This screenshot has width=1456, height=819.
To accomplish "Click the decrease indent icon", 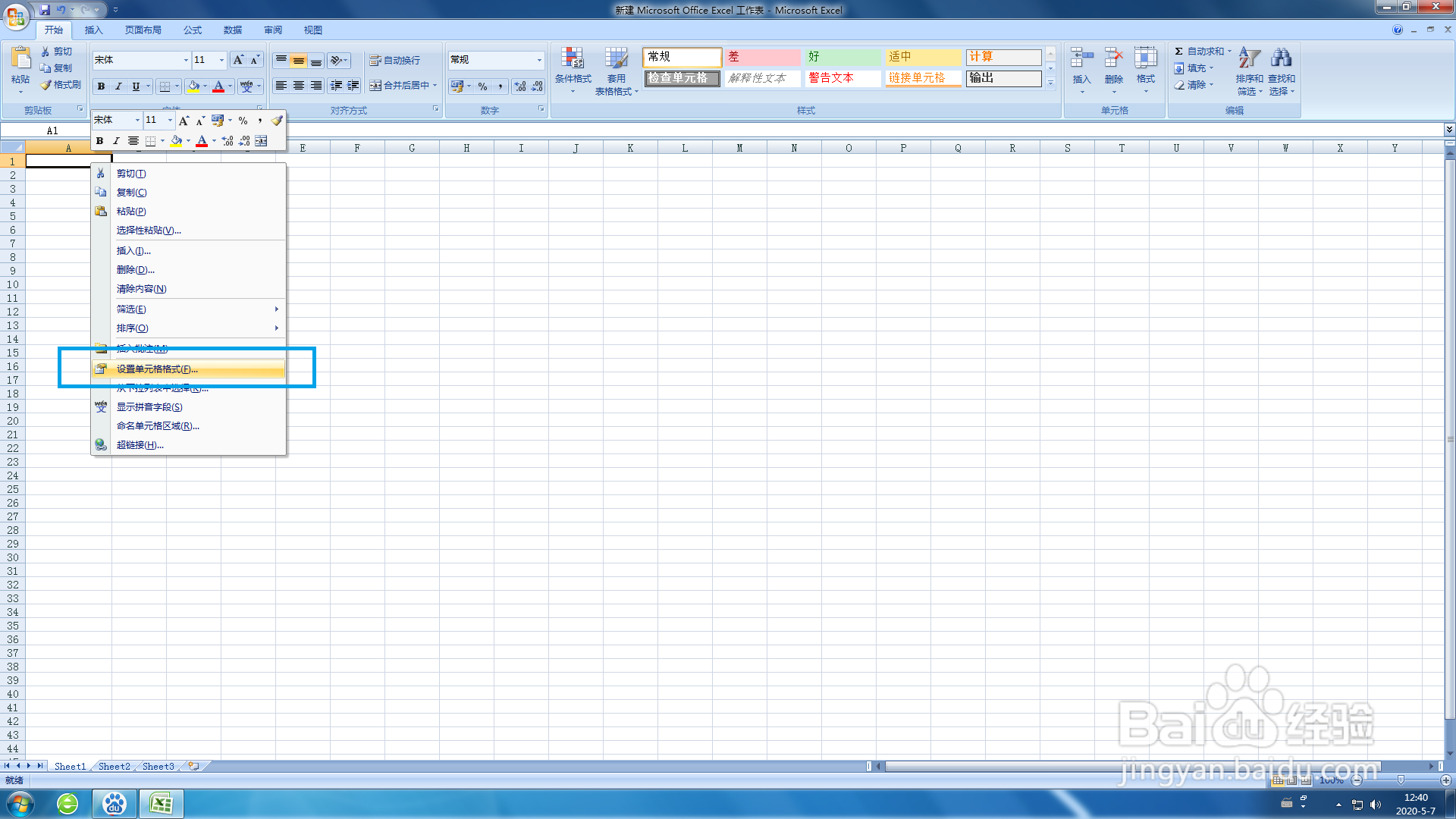I will (336, 86).
